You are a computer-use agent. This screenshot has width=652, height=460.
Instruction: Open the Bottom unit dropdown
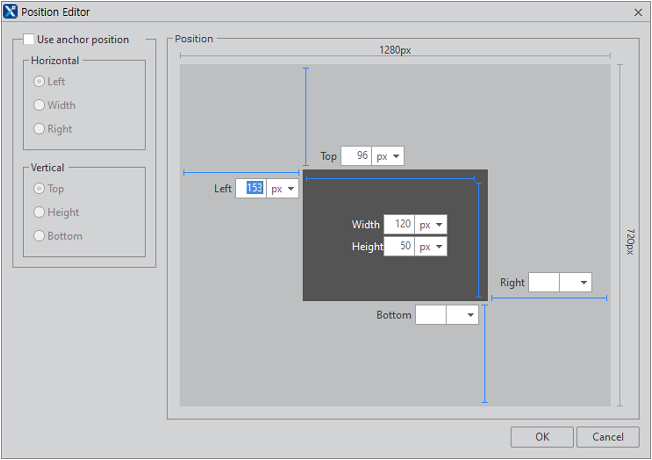click(x=462, y=315)
